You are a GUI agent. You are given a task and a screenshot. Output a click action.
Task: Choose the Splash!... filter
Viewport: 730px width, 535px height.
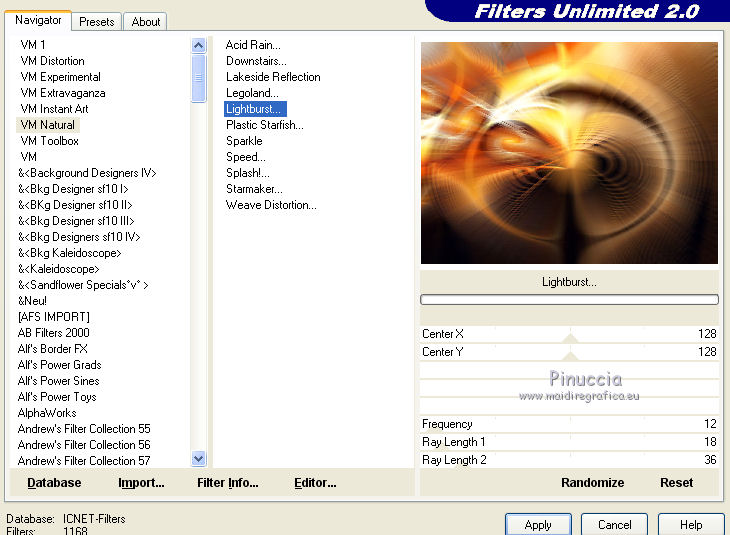click(247, 173)
